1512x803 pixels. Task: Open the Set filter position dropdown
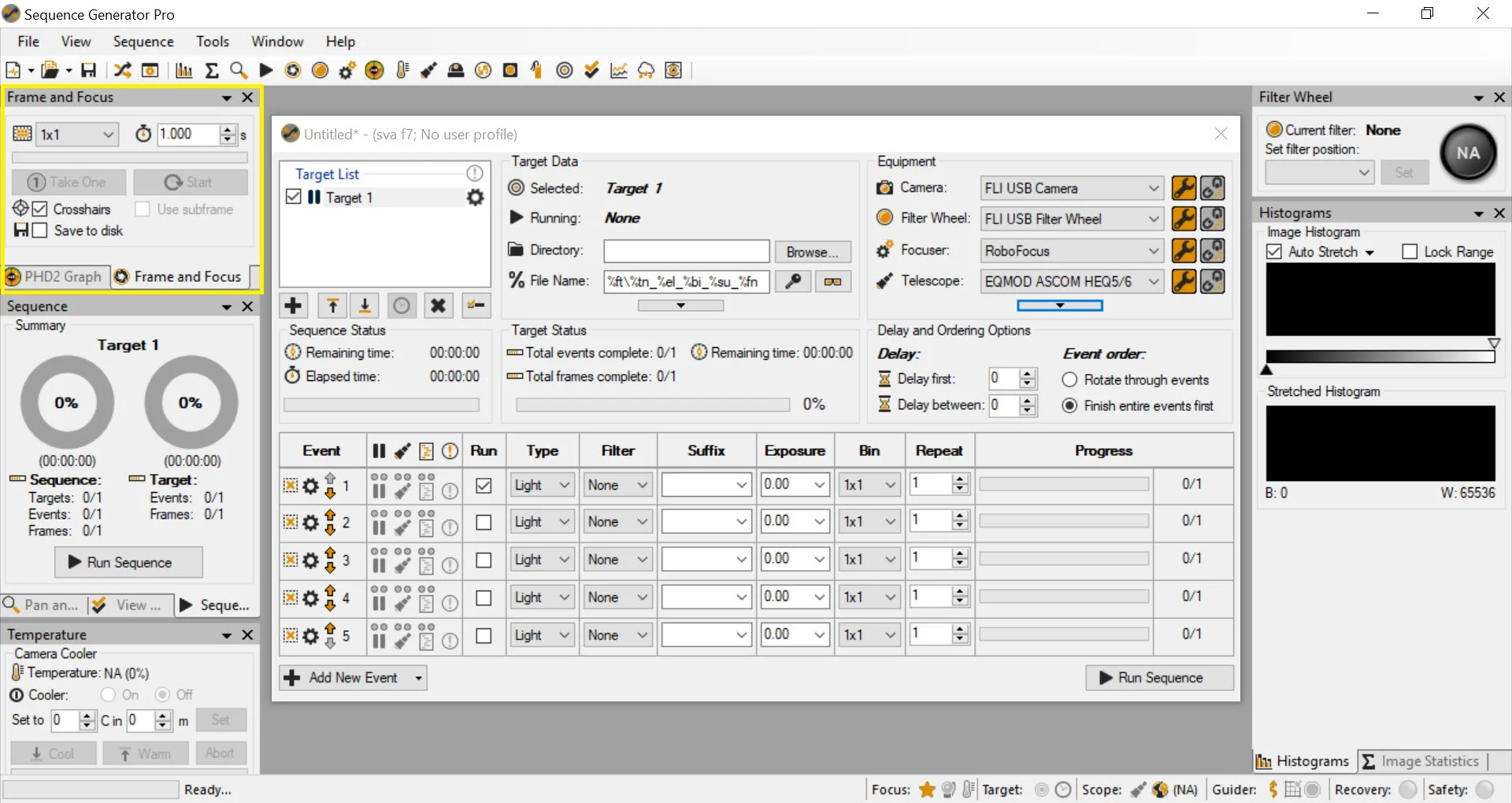(1319, 172)
